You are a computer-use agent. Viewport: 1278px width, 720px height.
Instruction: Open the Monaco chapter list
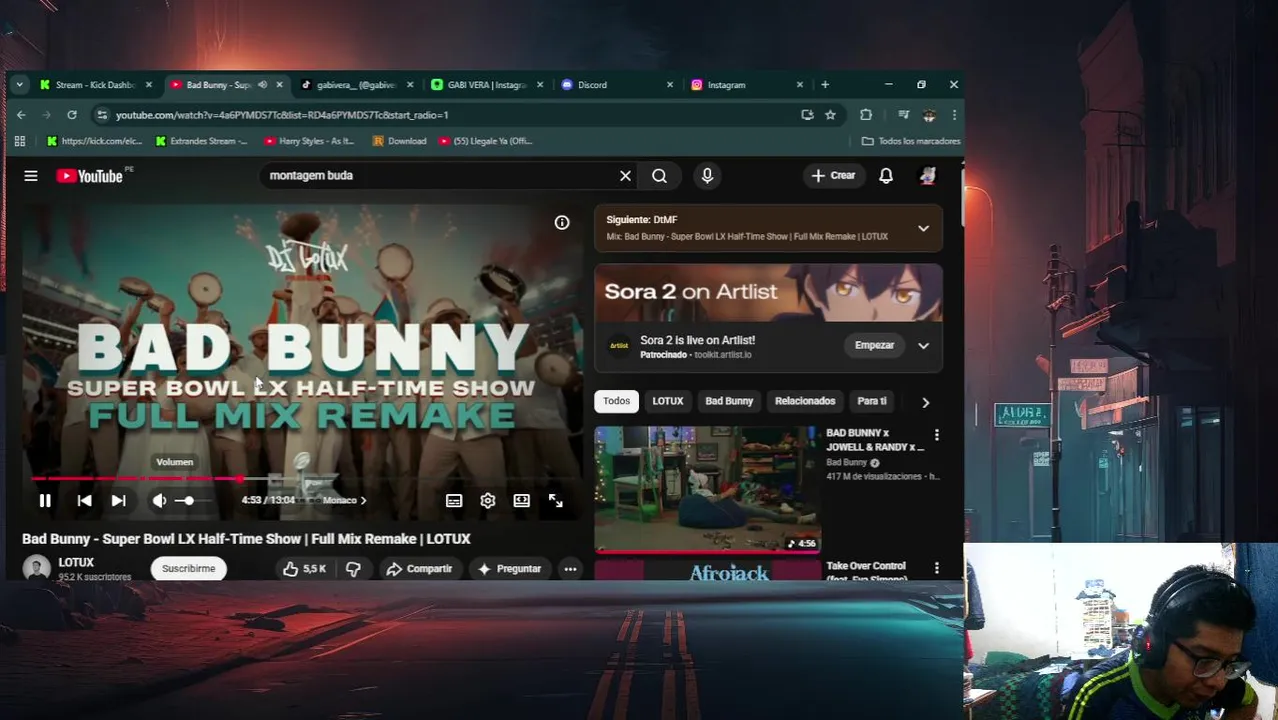[344, 500]
